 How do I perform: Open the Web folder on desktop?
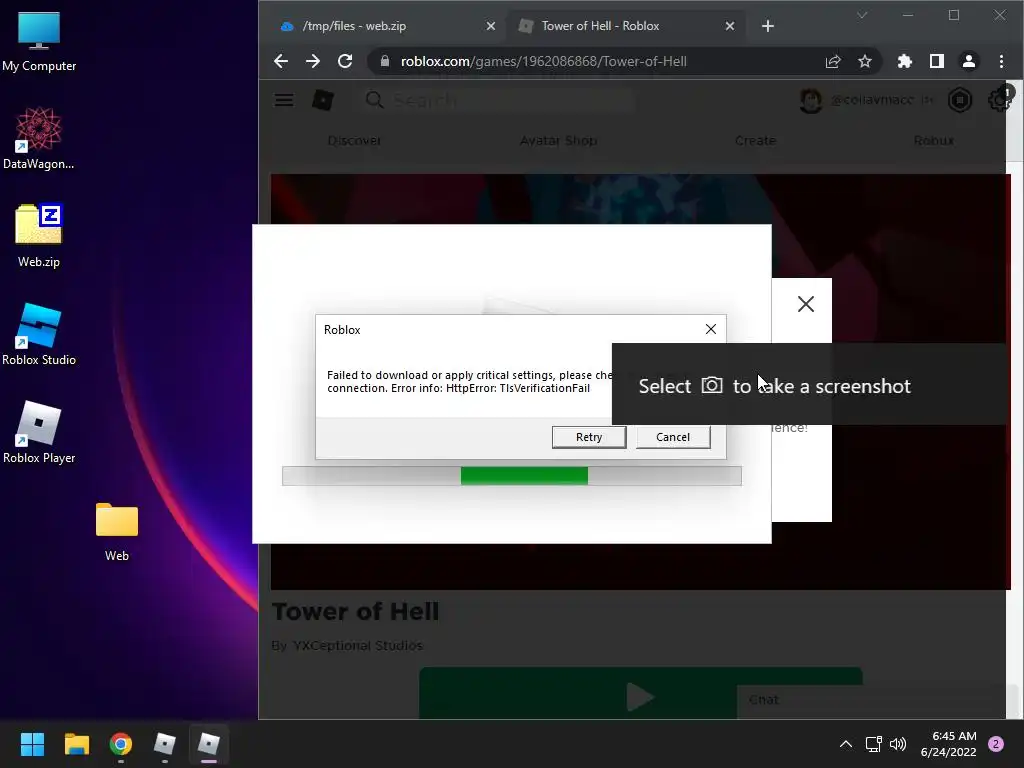(117, 530)
